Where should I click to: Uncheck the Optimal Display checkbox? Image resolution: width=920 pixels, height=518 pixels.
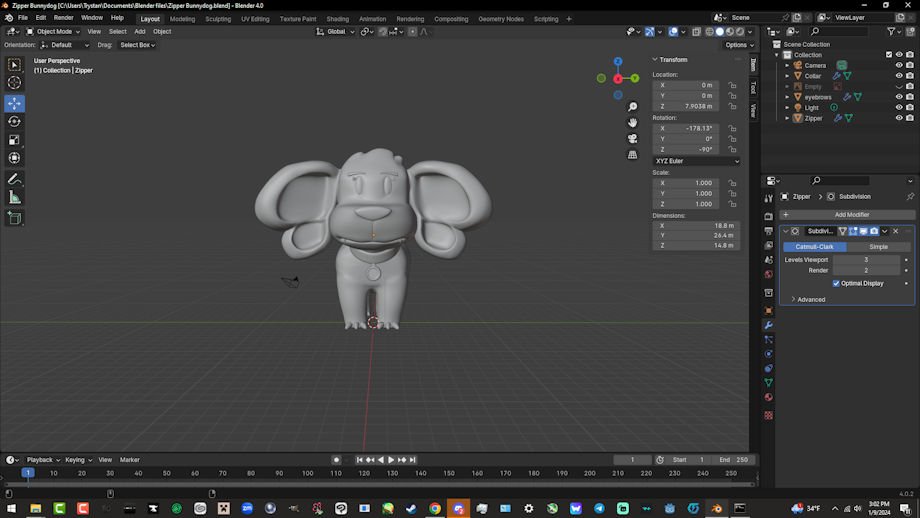(836, 283)
